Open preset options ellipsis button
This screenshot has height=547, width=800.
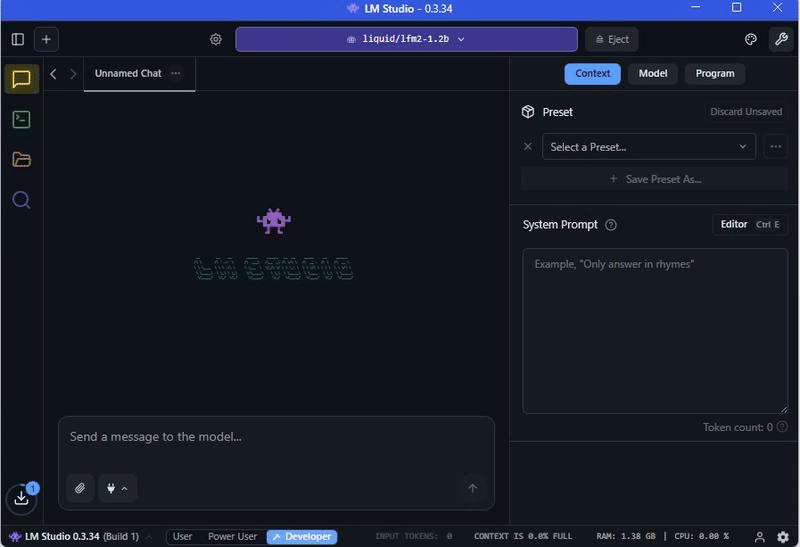[x=776, y=147]
